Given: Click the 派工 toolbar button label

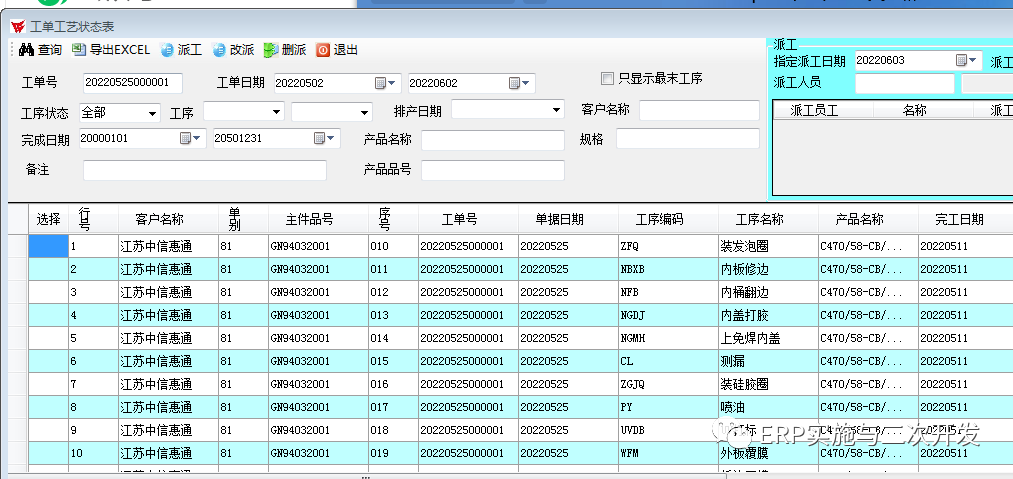Looking at the screenshot, I should coord(190,50).
